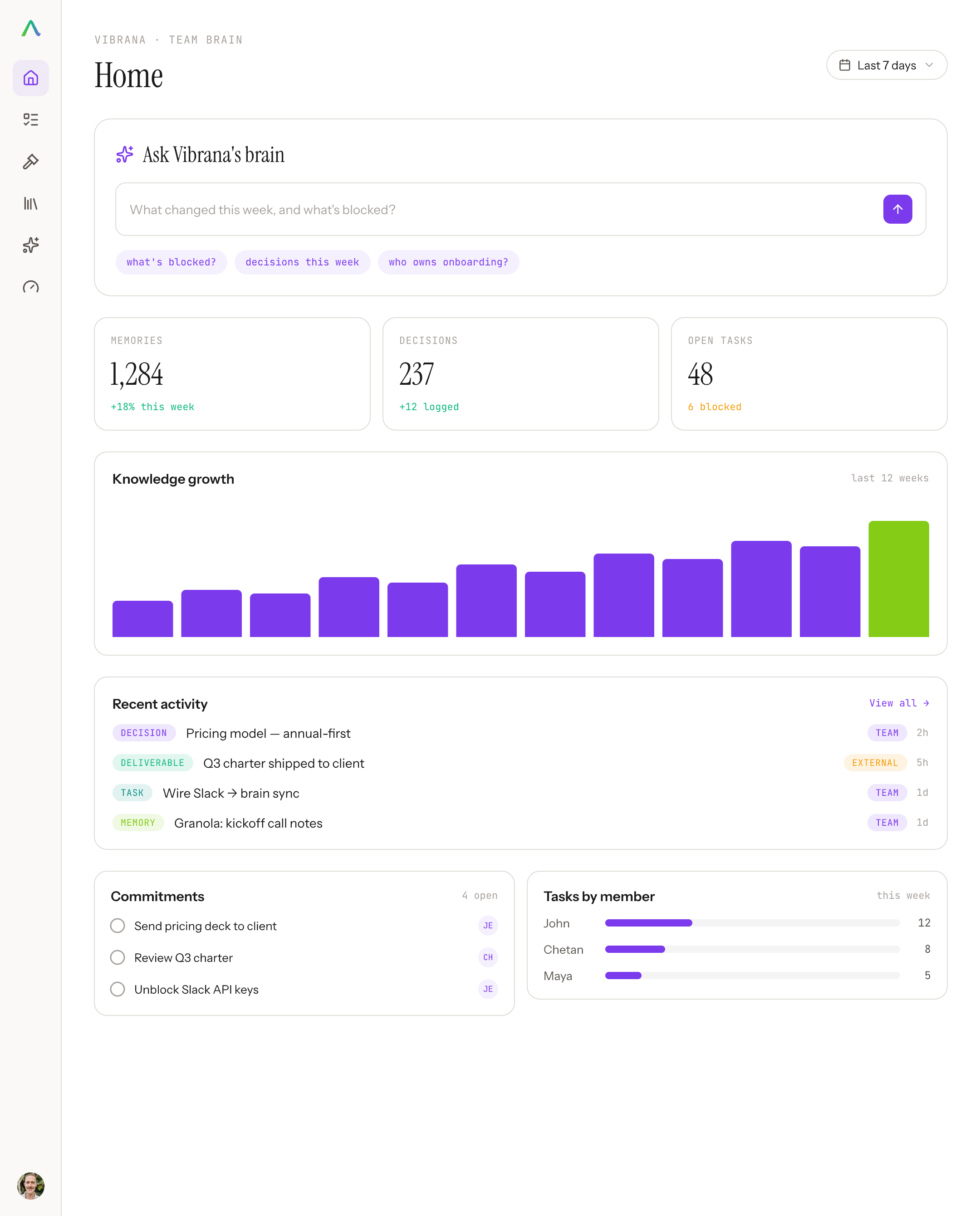
Task: Click "+18% this week" memories trend
Action: click(152, 407)
